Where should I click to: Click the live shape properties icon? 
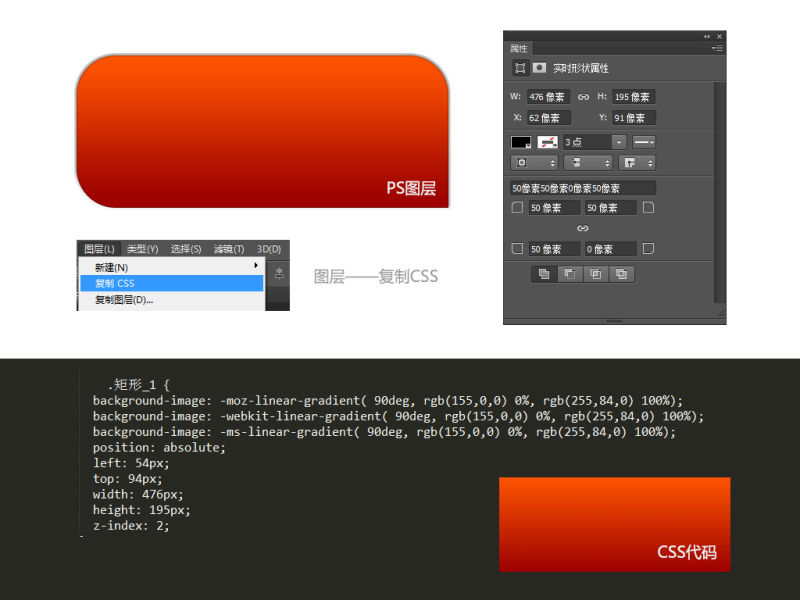coord(520,68)
